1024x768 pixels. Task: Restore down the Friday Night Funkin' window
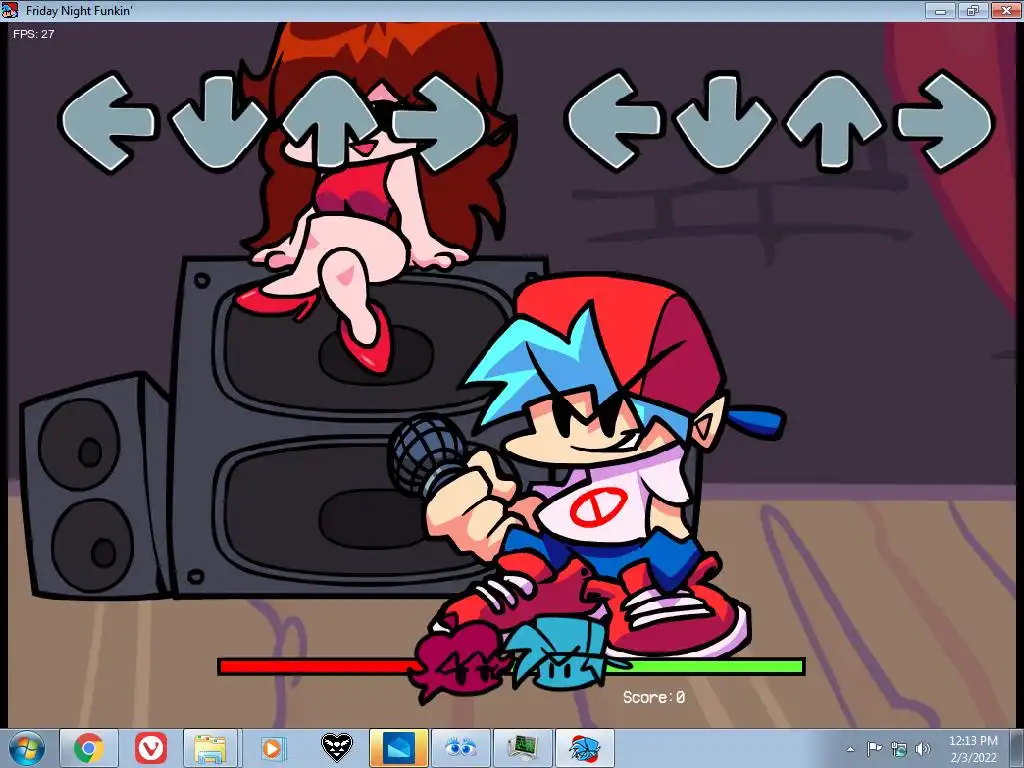(x=973, y=10)
